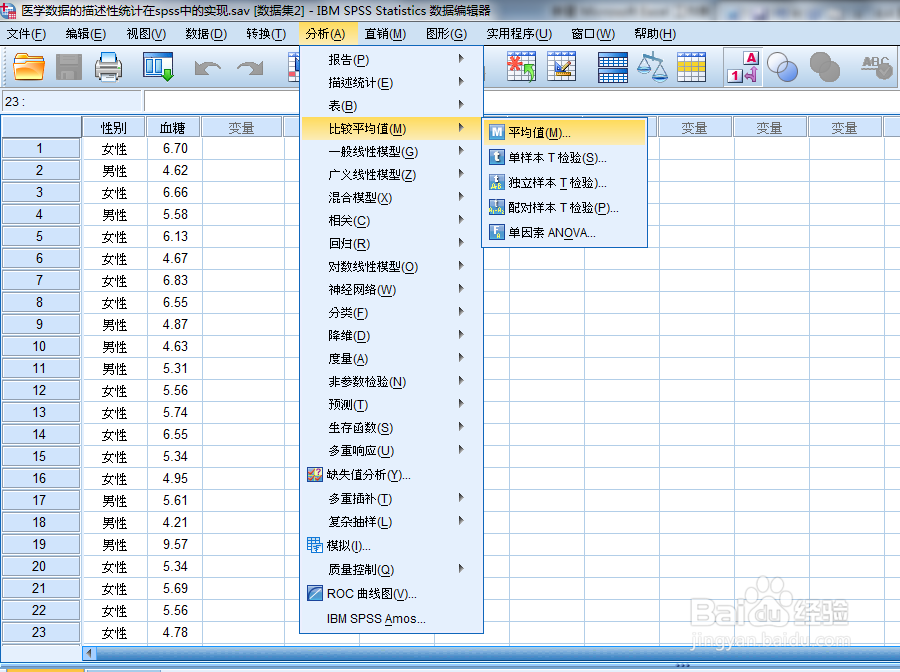Expand the 一般线性模型(G) submenu
This screenshot has width=900, height=672.
pyautogui.click(x=391, y=152)
